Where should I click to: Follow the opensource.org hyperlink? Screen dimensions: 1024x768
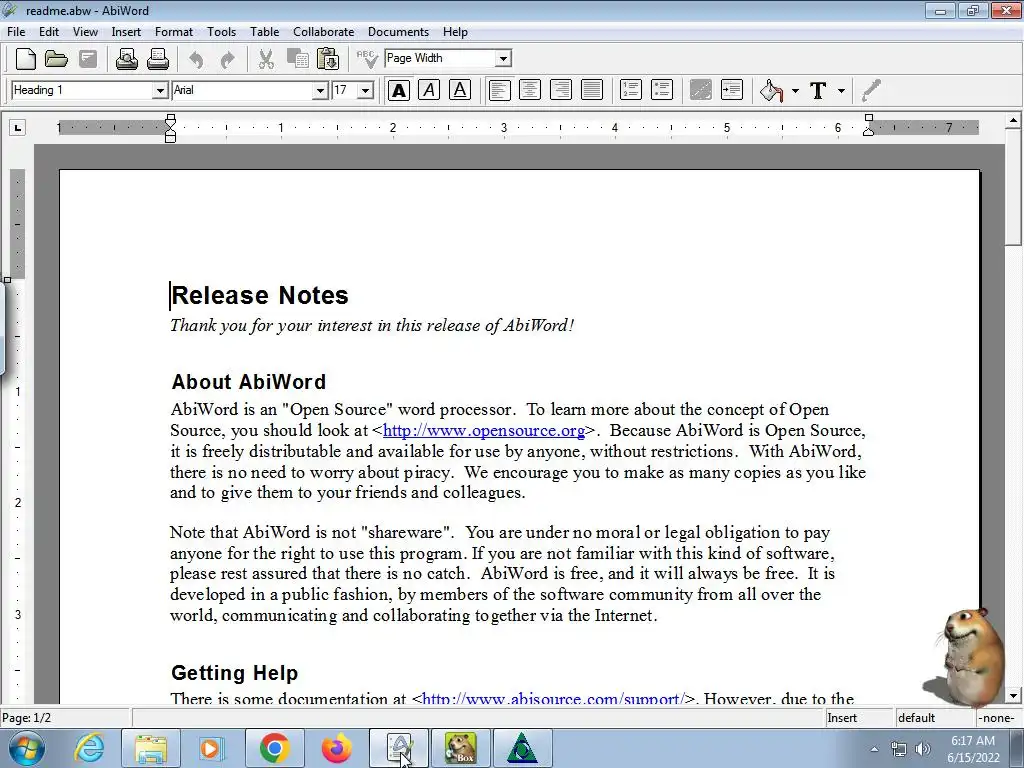(484, 430)
